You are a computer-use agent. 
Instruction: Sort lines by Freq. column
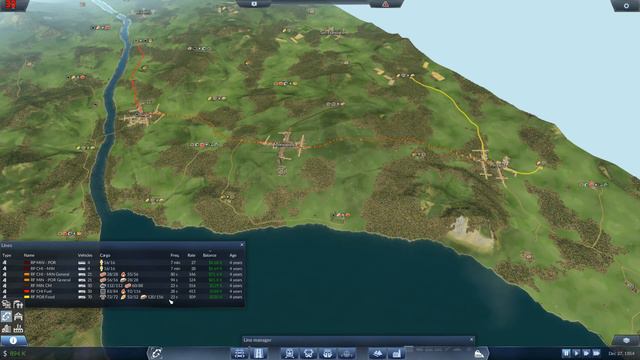coord(175,255)
